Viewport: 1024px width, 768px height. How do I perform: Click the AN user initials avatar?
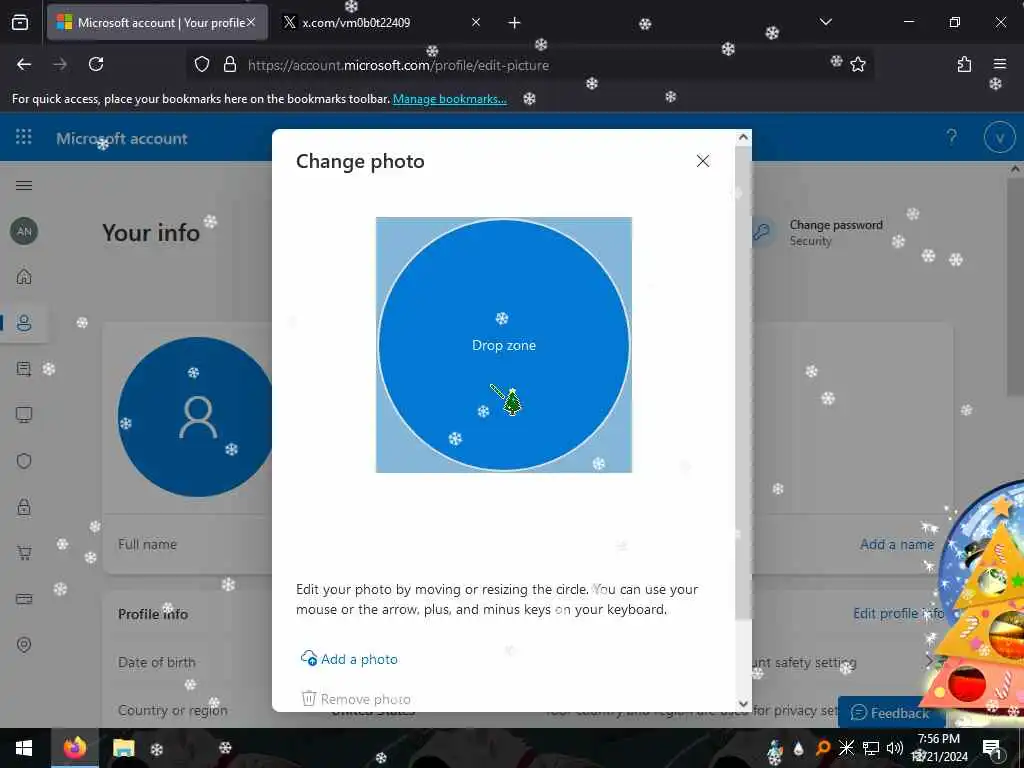pos(24,231)
